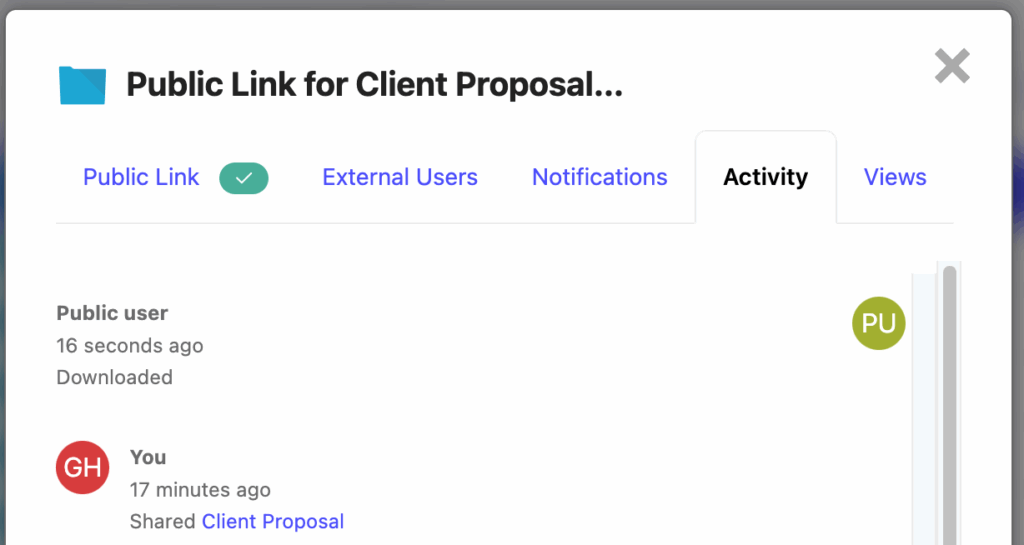Viewport: 1024px width, 545px height.
Task: Go to the Notifications tab
Action: pos(599,178)
